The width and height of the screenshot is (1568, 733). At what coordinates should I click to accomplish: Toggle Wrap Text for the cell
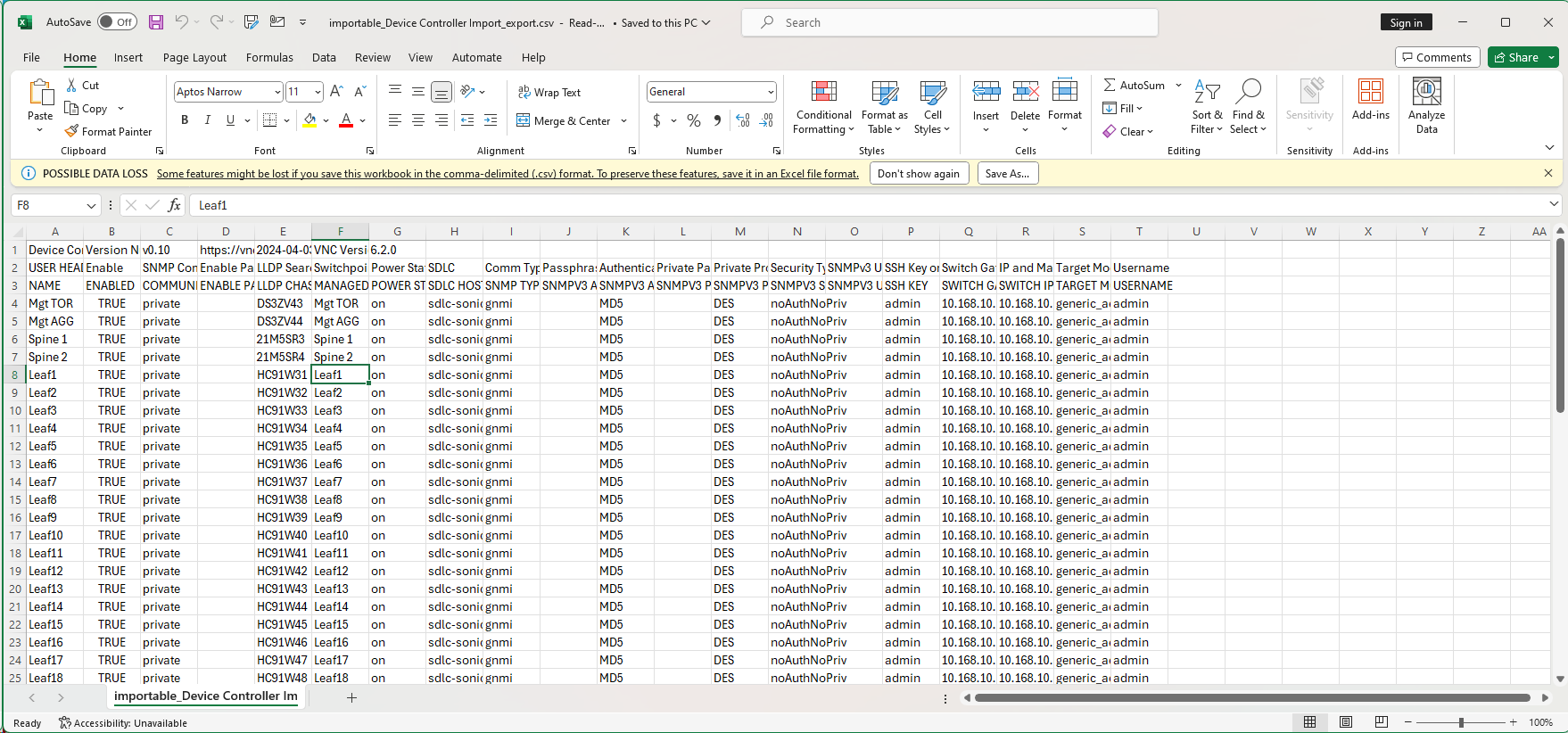(549, 92)
